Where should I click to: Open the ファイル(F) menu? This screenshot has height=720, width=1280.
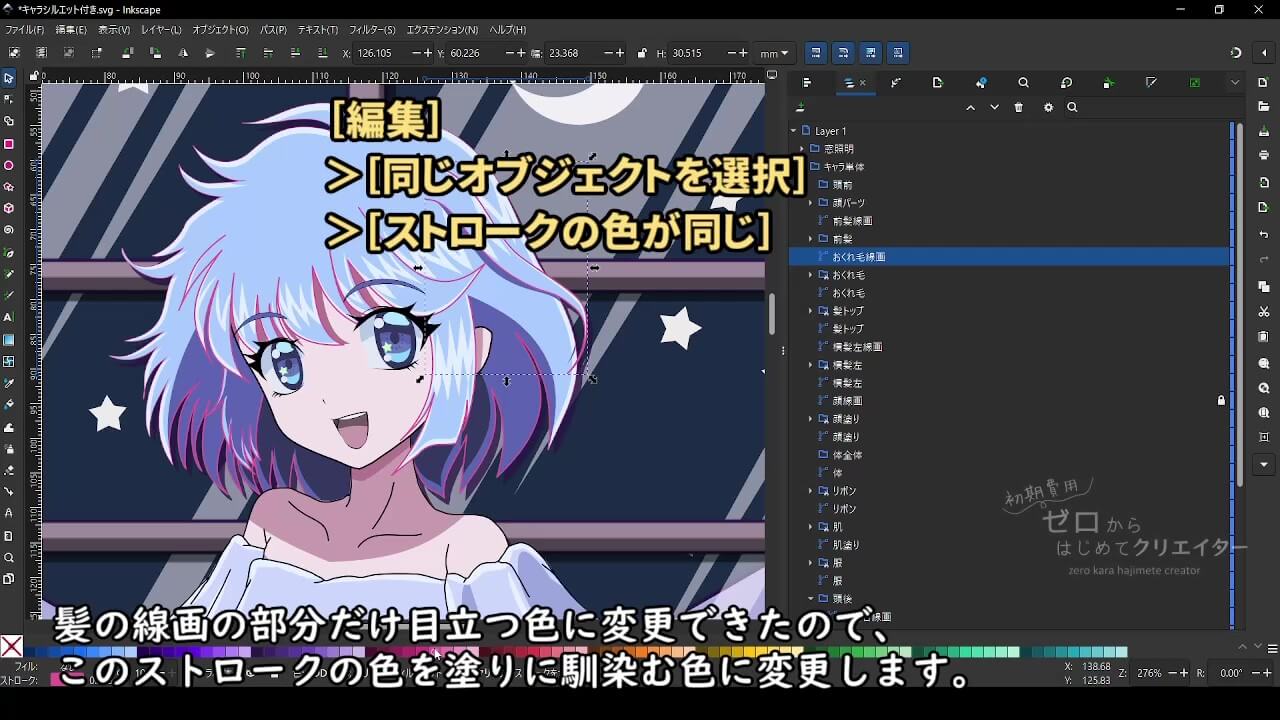click(24, 30)
